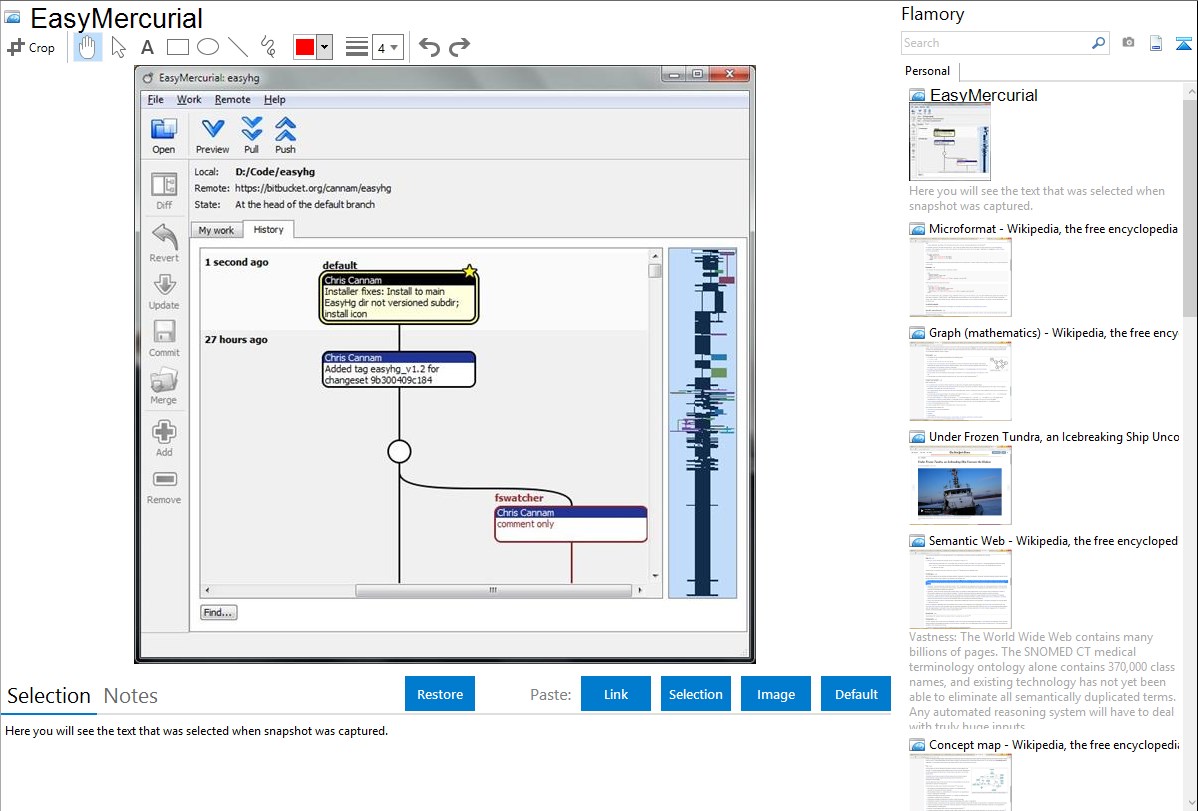Switch to the History tab
Screen dimensions: 1198x811
(268, 229)
